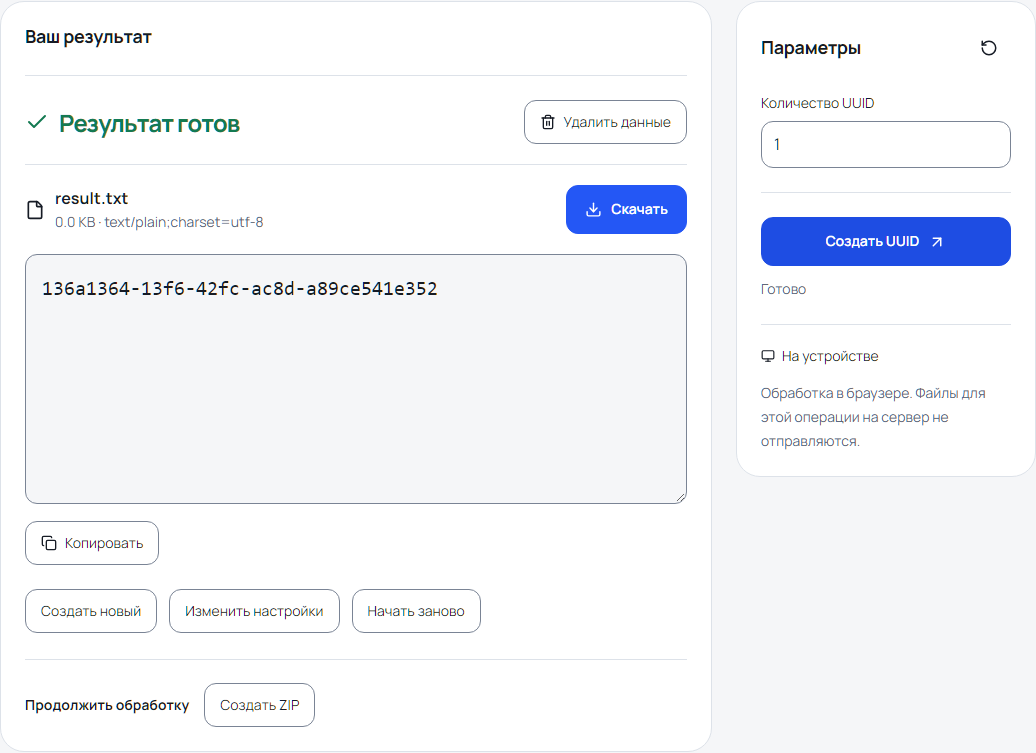
Task: Click the Готово status text
Action: pos(783,289)
